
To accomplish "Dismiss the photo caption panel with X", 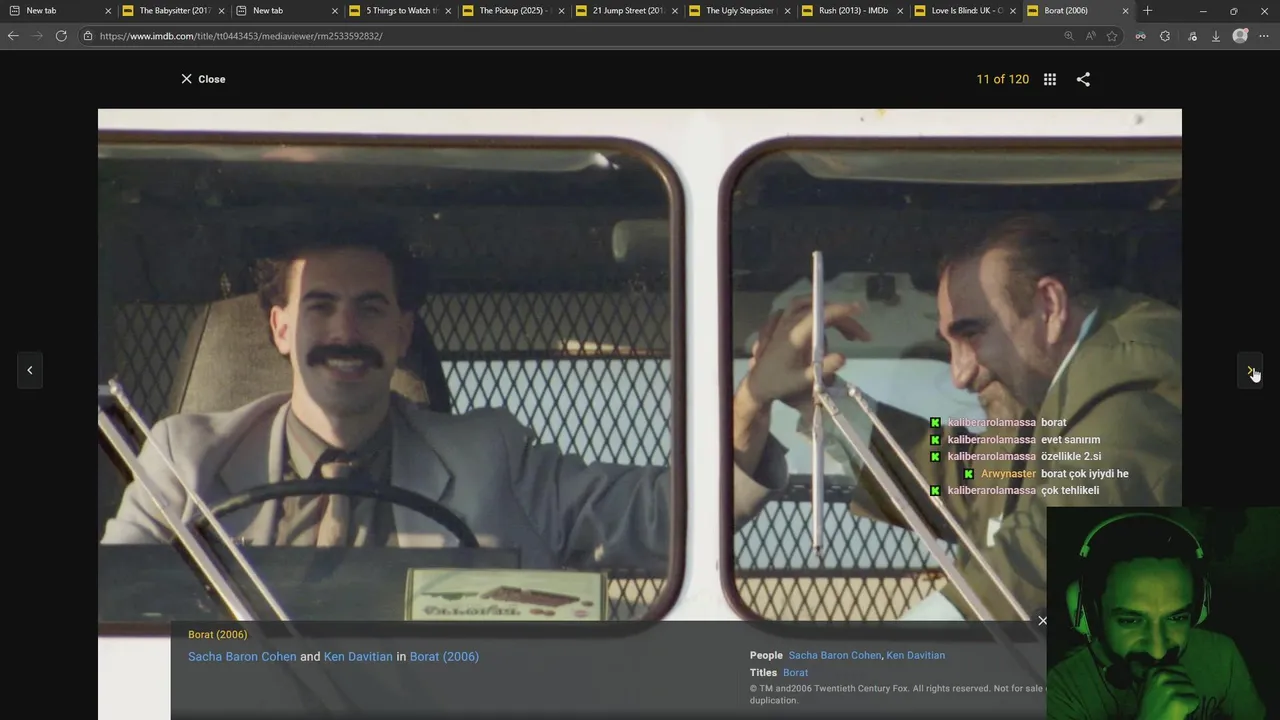I will 1042,621.
